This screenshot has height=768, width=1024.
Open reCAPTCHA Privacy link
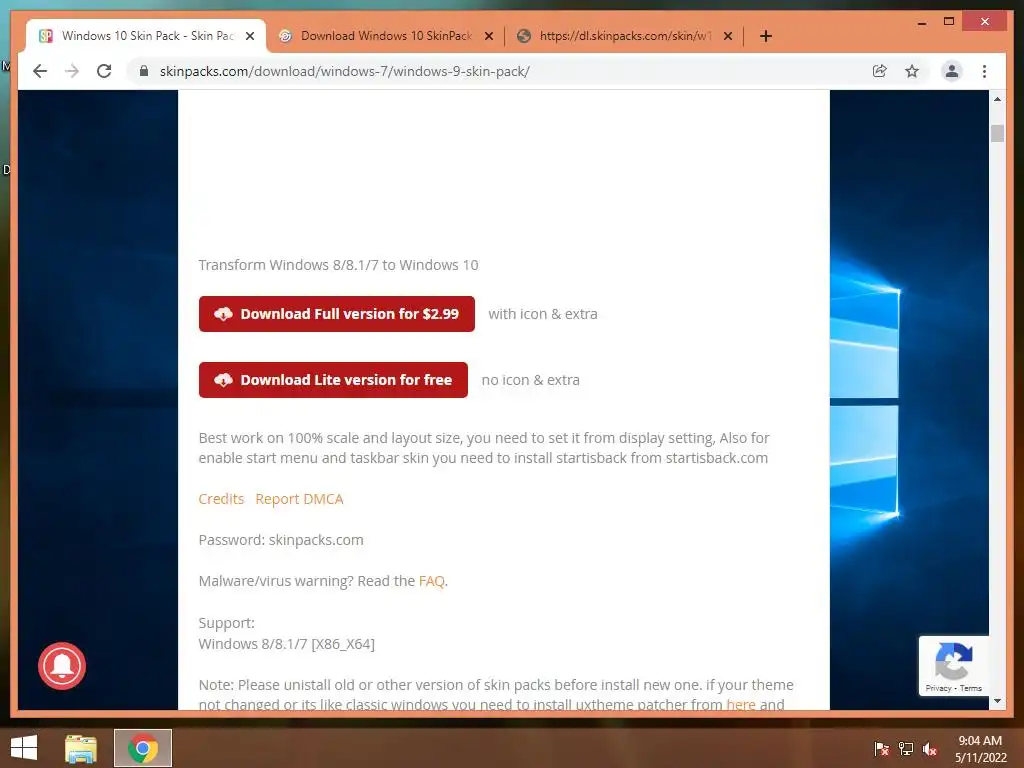(938, 688)
